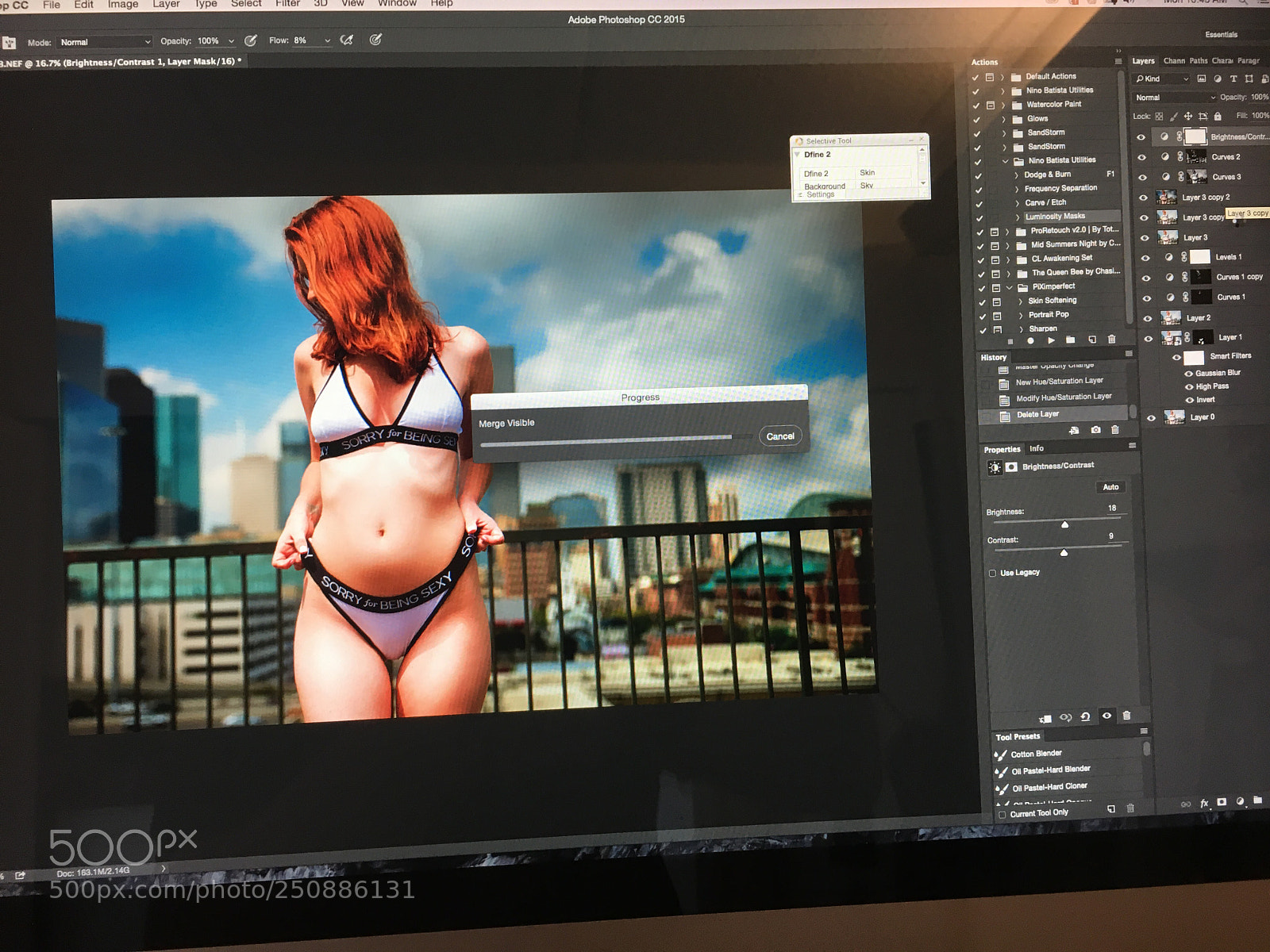Toggle adjustment layer visibility eye in Properties

coord(1106,716)
